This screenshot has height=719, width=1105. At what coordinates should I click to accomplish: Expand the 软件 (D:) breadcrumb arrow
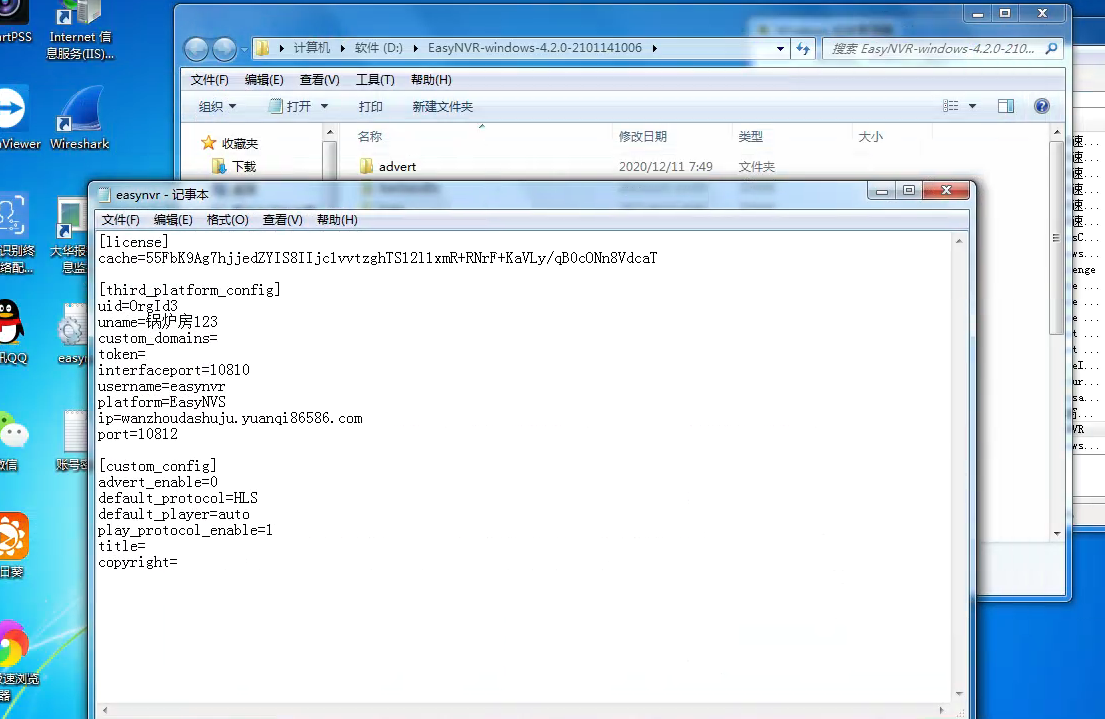tap(415, 49)
